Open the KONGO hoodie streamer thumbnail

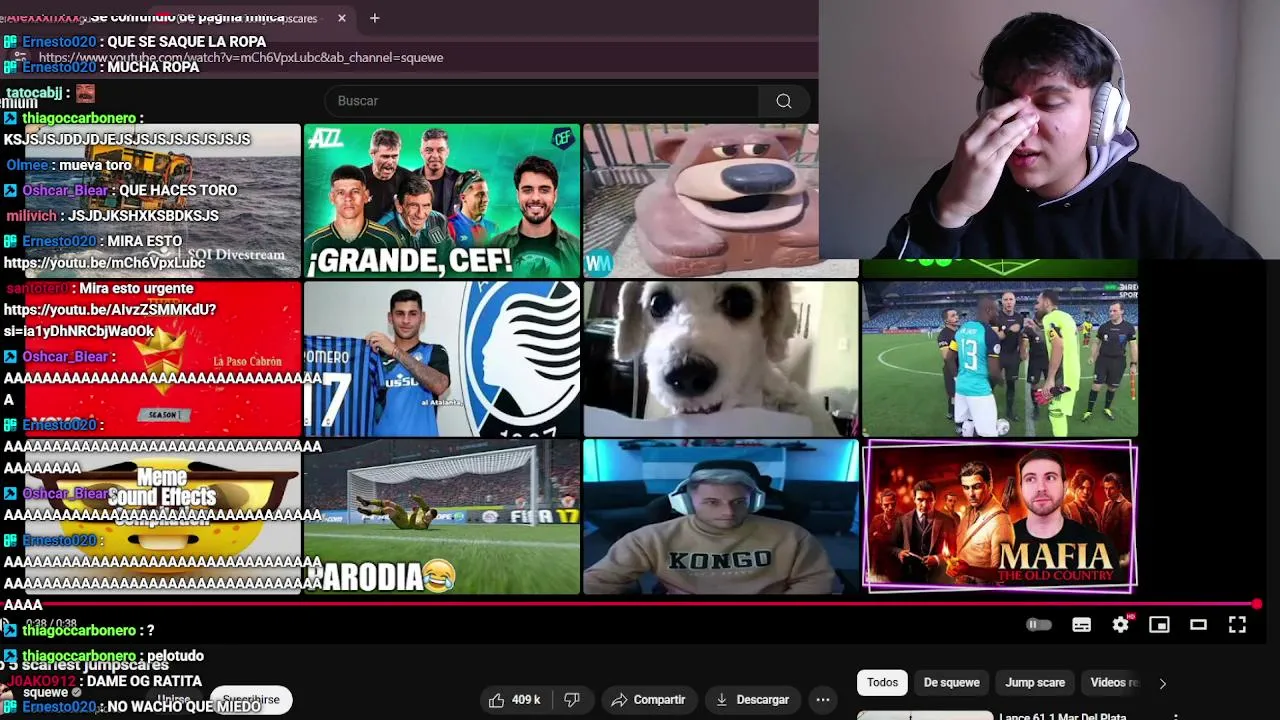[x=720, y=517]
